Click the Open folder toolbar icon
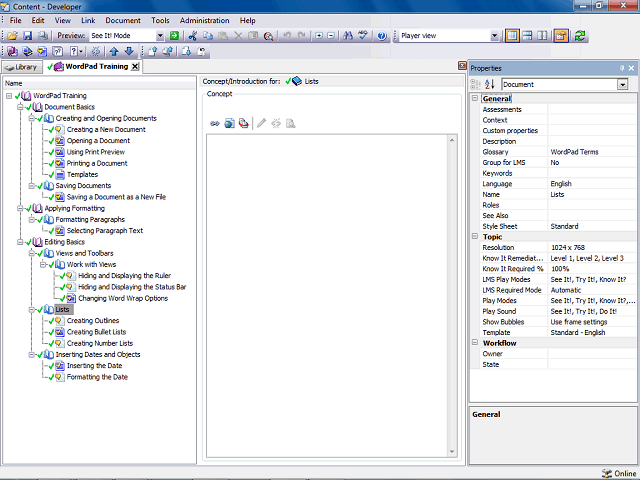 click(12, 36)
